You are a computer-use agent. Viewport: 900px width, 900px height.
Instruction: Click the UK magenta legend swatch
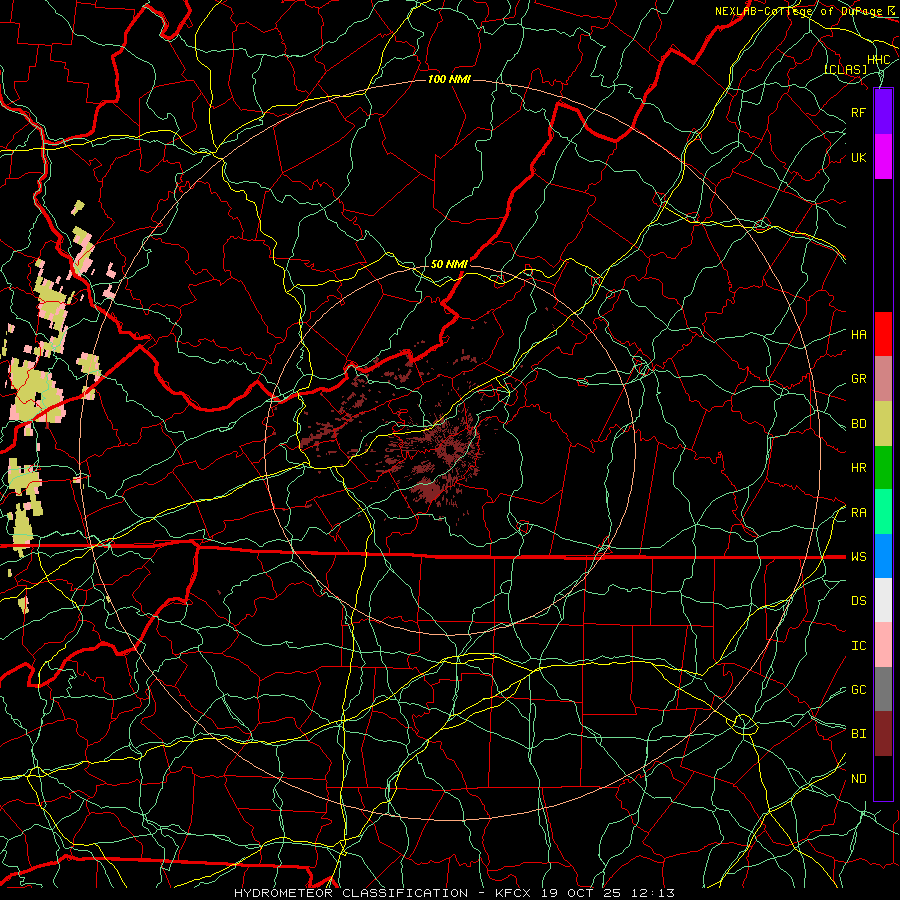(883, 157)
